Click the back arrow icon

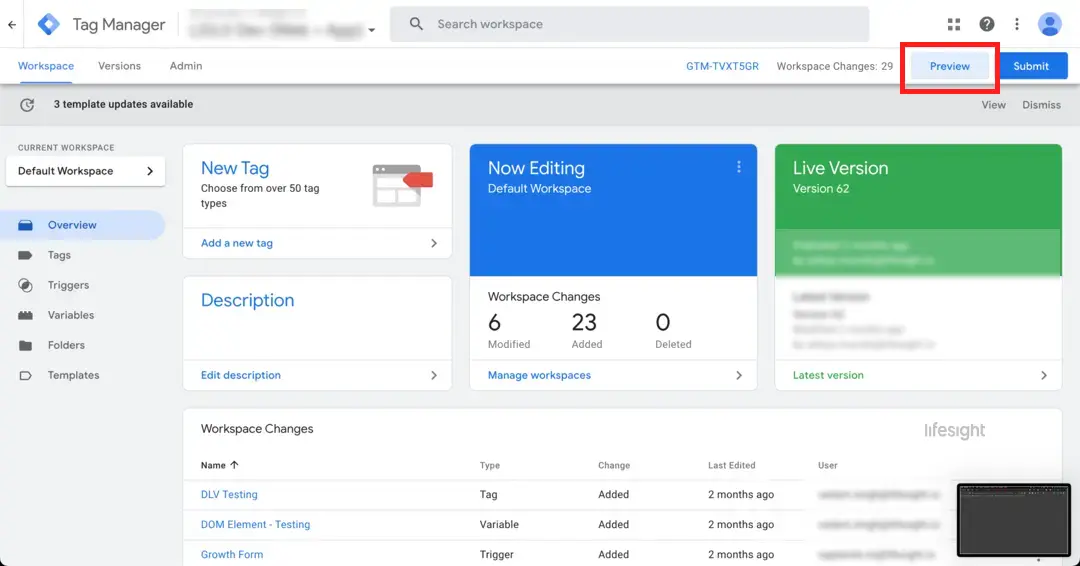coord(12,25)
